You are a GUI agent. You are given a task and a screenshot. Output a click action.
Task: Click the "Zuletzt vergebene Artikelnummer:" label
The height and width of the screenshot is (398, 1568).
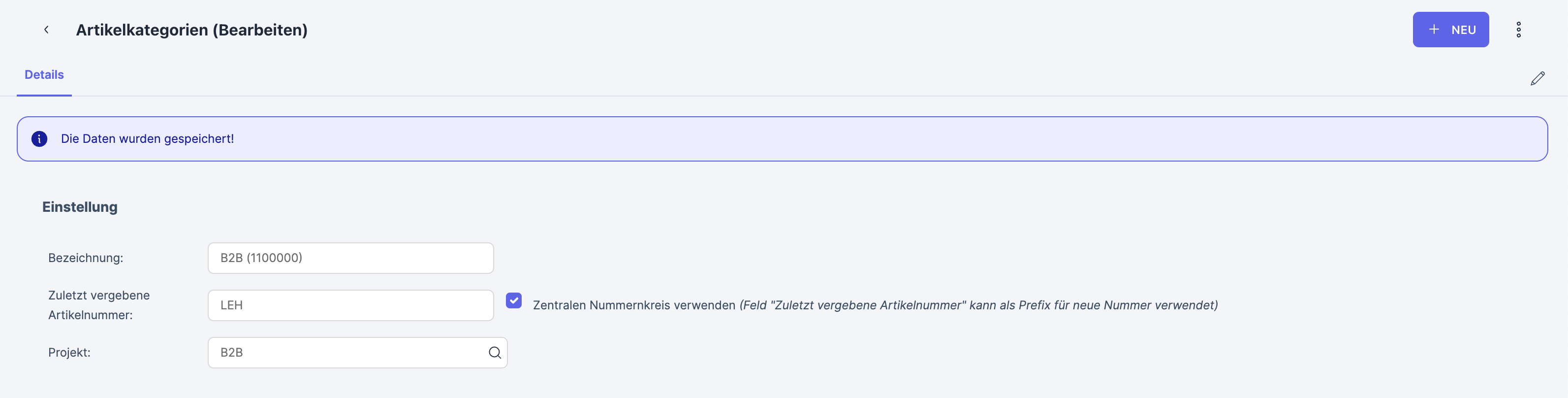tap(98, 305)
